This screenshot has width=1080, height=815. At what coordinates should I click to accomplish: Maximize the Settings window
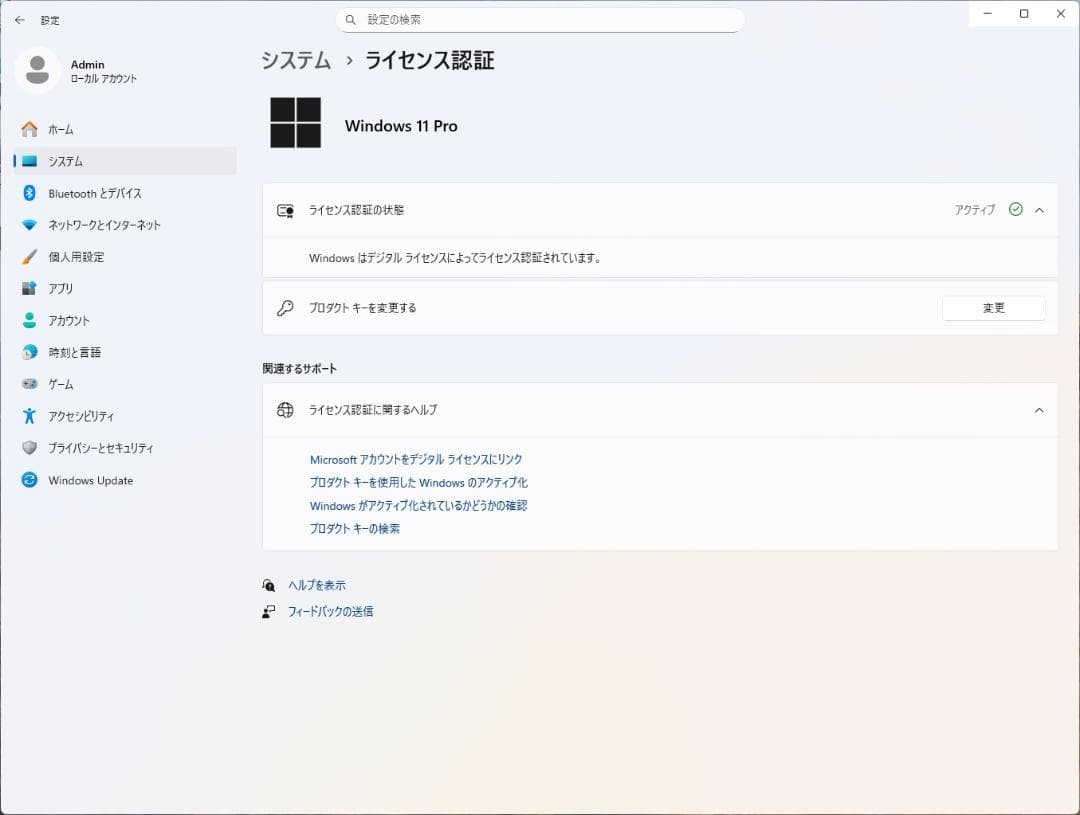(1024, 14)
